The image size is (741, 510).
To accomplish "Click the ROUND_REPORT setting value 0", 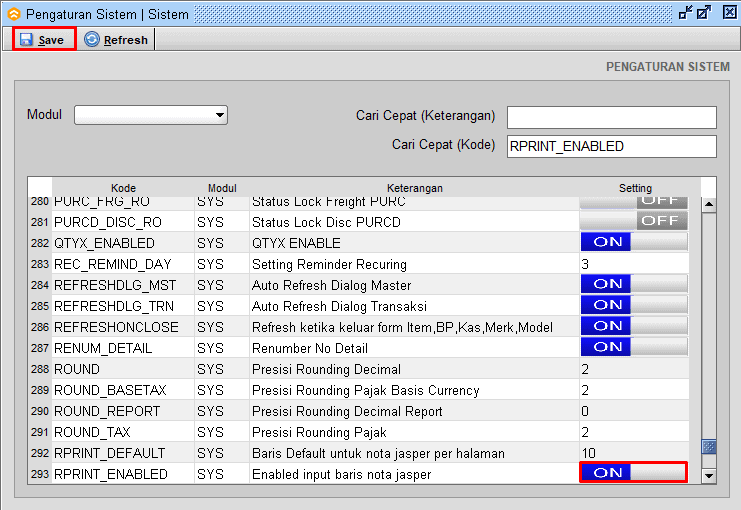I will [x=634, y=411].
